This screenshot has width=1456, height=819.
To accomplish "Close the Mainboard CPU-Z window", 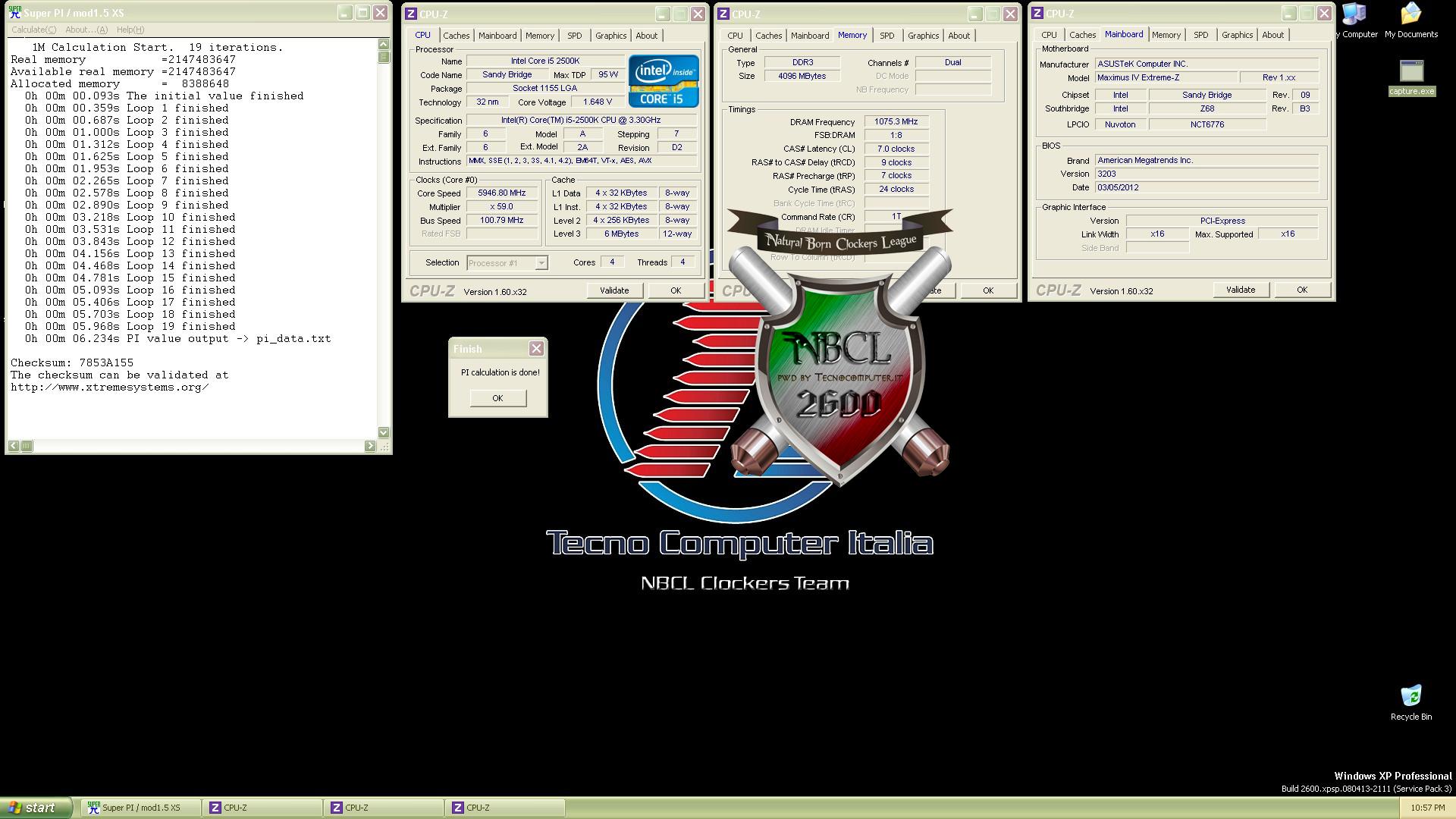I will [1324, 14].
